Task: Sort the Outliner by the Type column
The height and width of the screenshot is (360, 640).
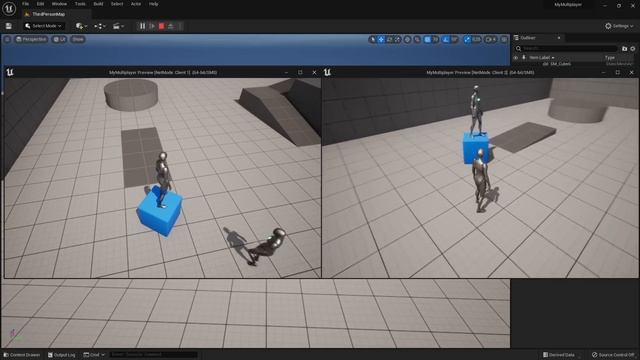Action: pos(610,58)
